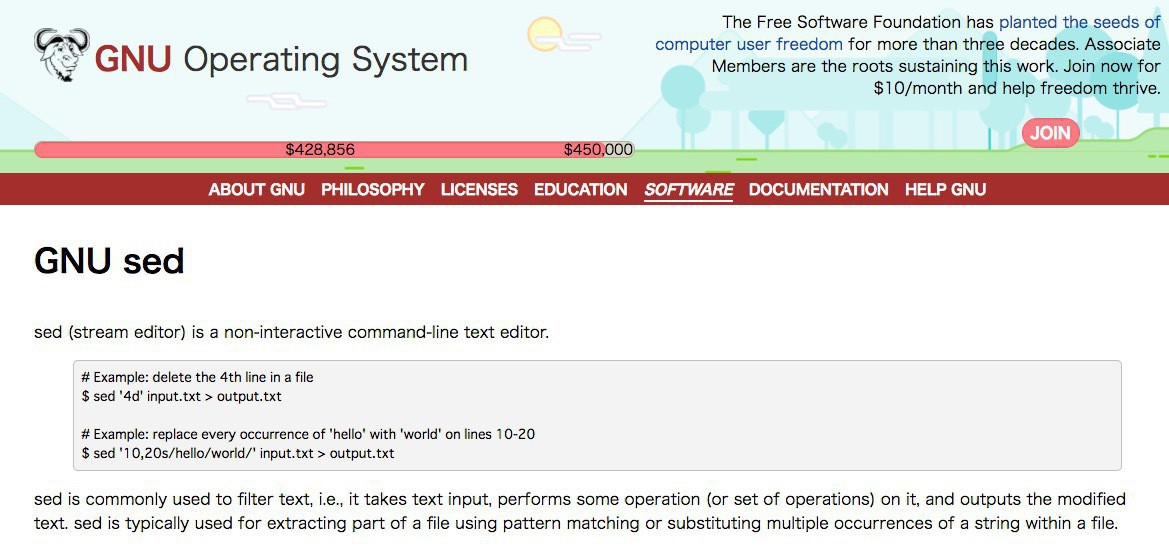1169x558 pixels.
Task: Select the LICENSES menu item
Action: (479, 189)
